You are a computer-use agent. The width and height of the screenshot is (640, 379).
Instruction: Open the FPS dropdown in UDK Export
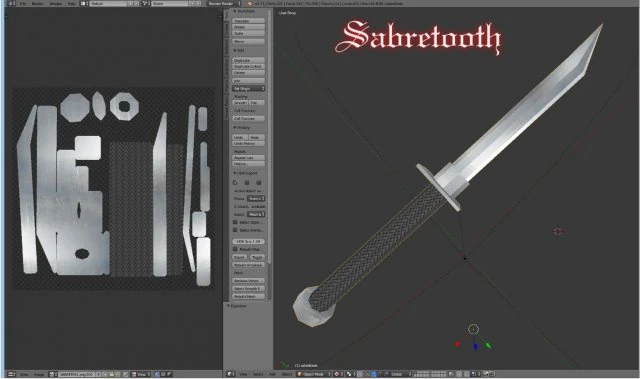coord(256,199)
